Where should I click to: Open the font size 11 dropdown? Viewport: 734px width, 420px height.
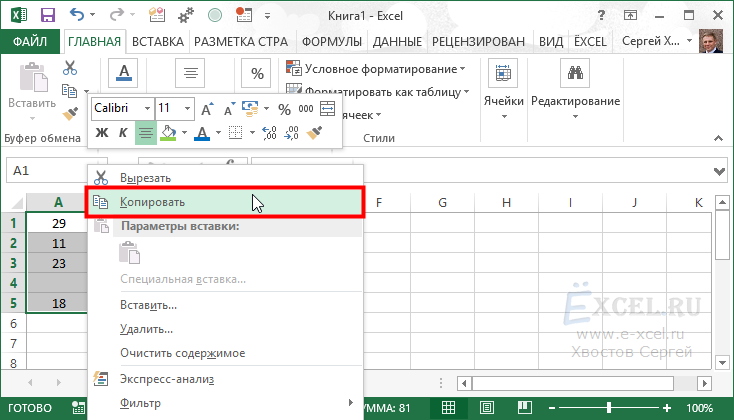(187, 109)
